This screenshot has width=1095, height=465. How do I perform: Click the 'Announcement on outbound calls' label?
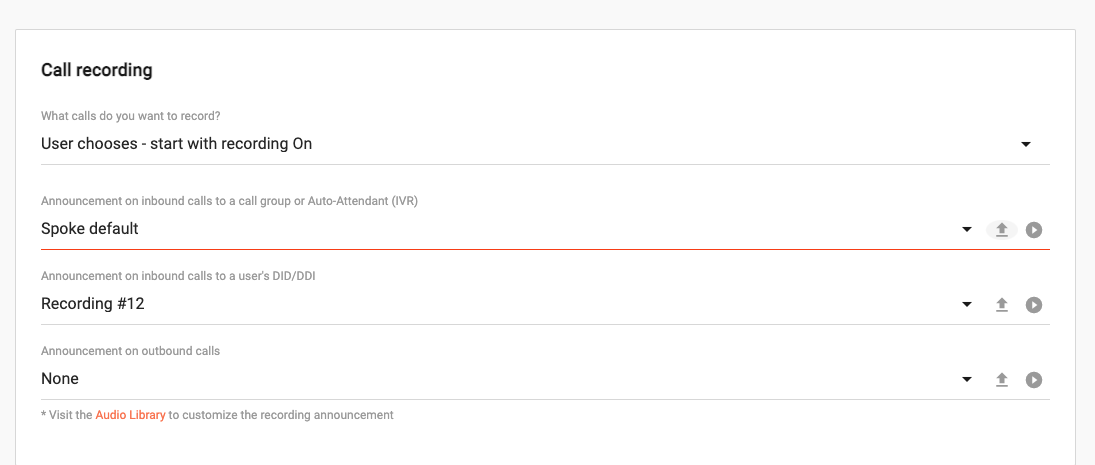point(131,351)
